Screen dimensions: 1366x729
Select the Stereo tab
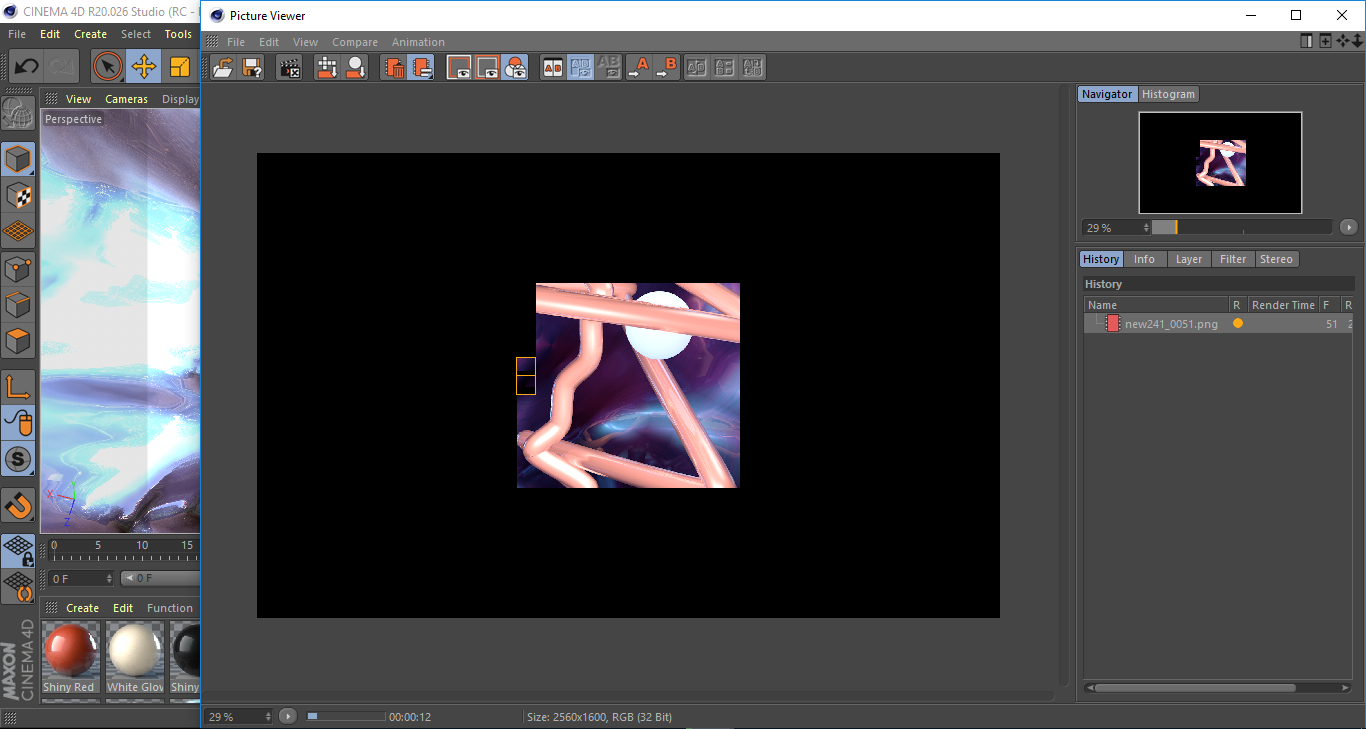(1276, 259)
